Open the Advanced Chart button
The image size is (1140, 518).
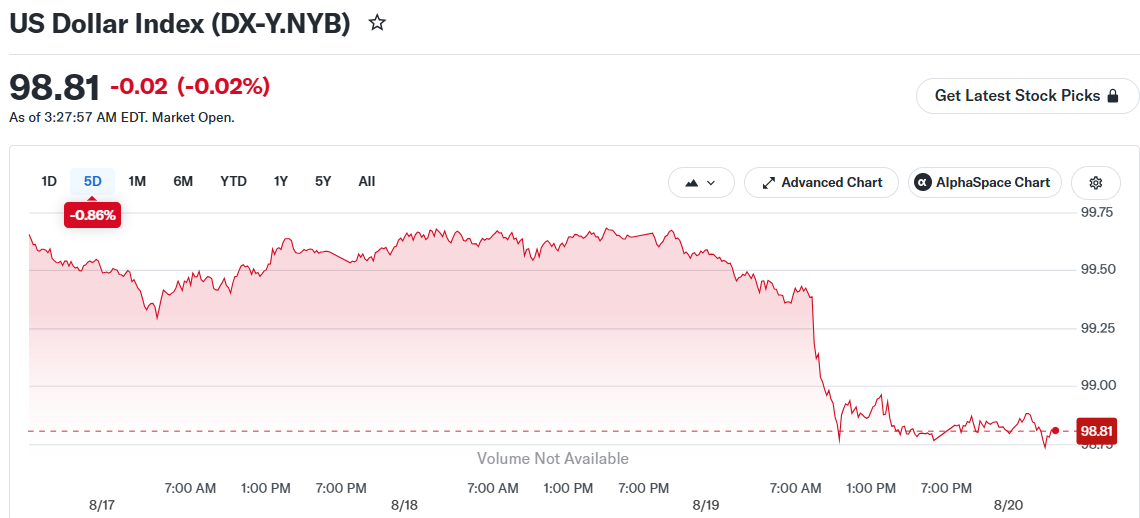(x=822, y=183)
